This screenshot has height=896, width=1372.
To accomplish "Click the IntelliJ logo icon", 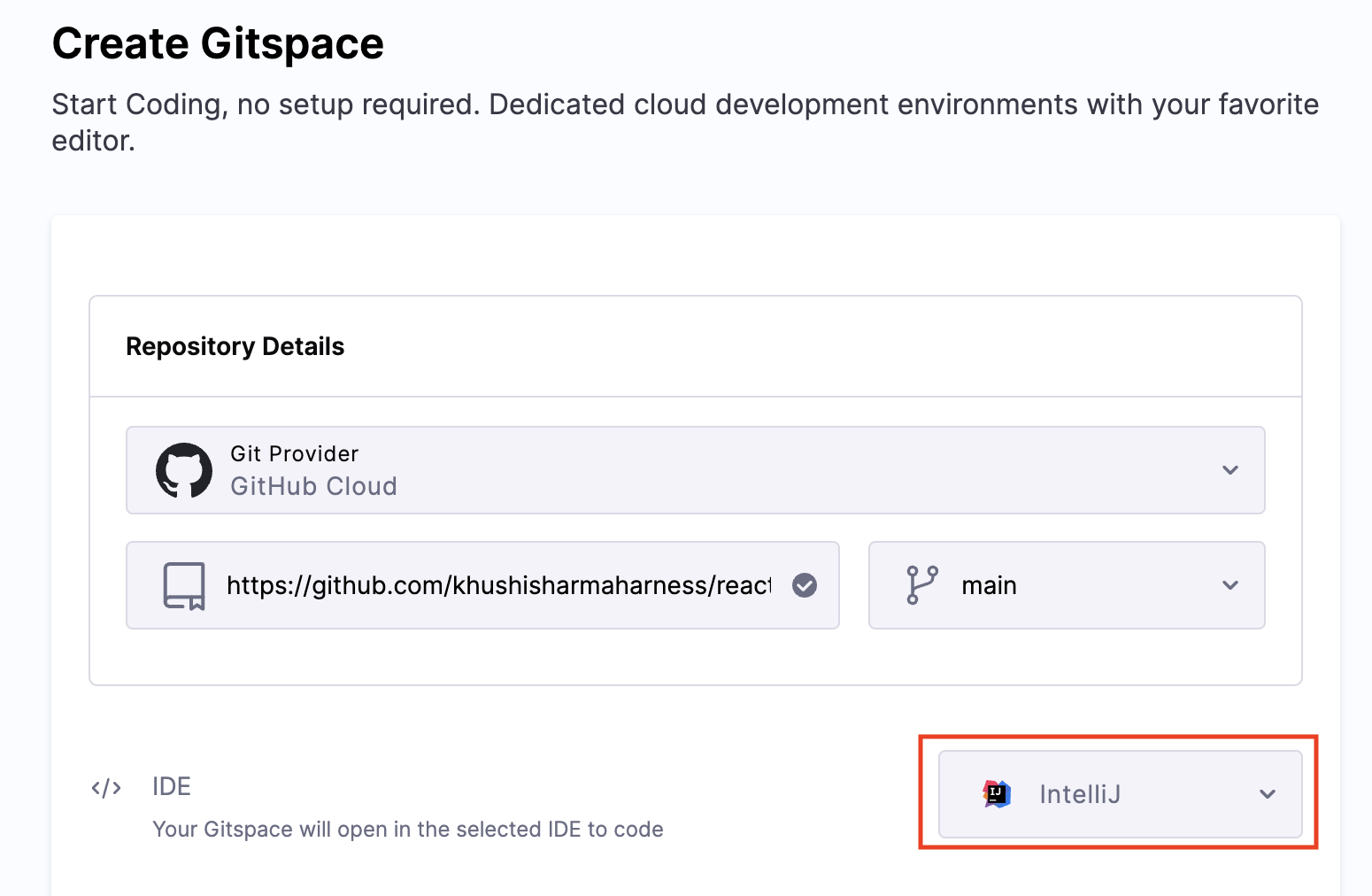I will (x=997, y=794).
